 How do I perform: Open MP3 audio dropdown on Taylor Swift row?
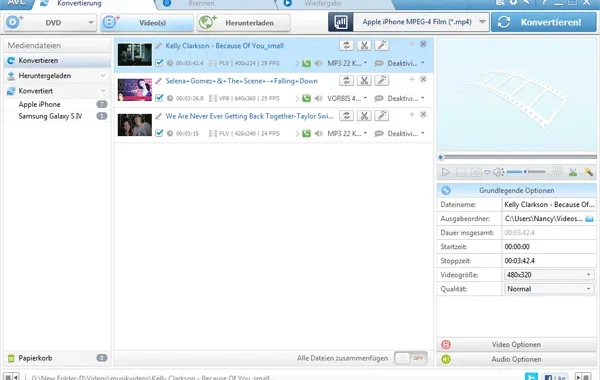click(347, 134)
